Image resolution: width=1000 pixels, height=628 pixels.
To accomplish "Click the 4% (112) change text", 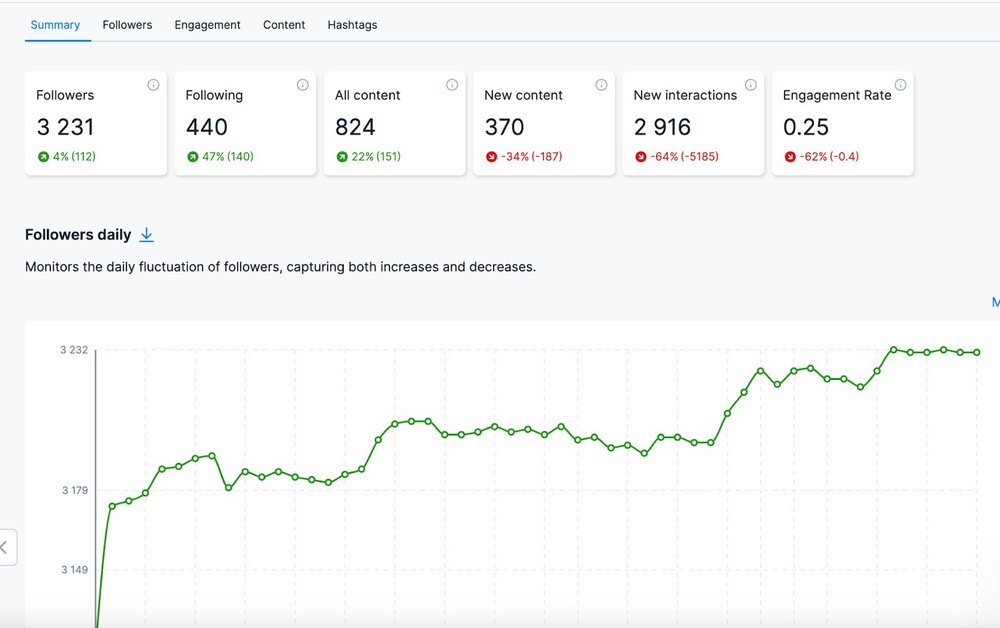I will click(x=74, y=156).
